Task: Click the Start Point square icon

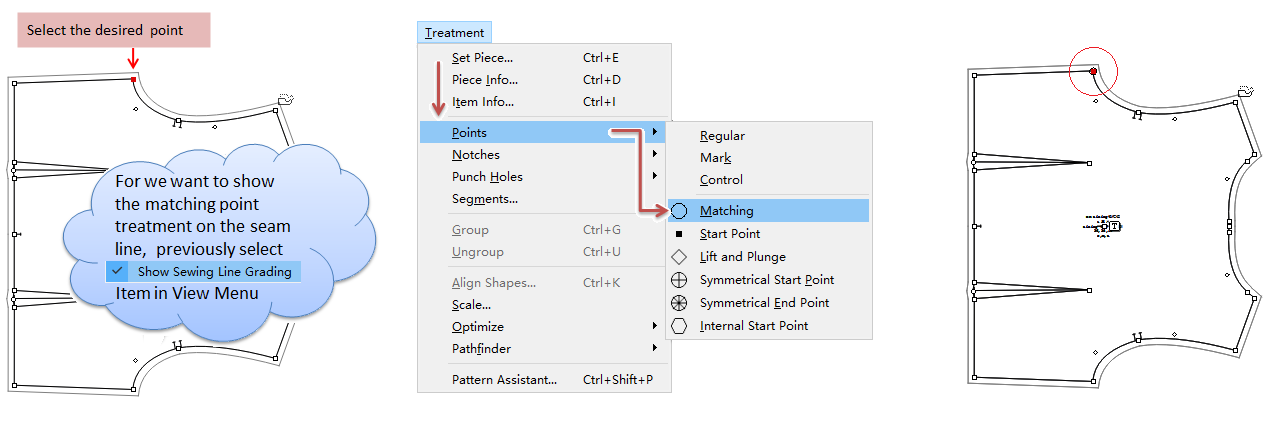Action: [679, 234]
